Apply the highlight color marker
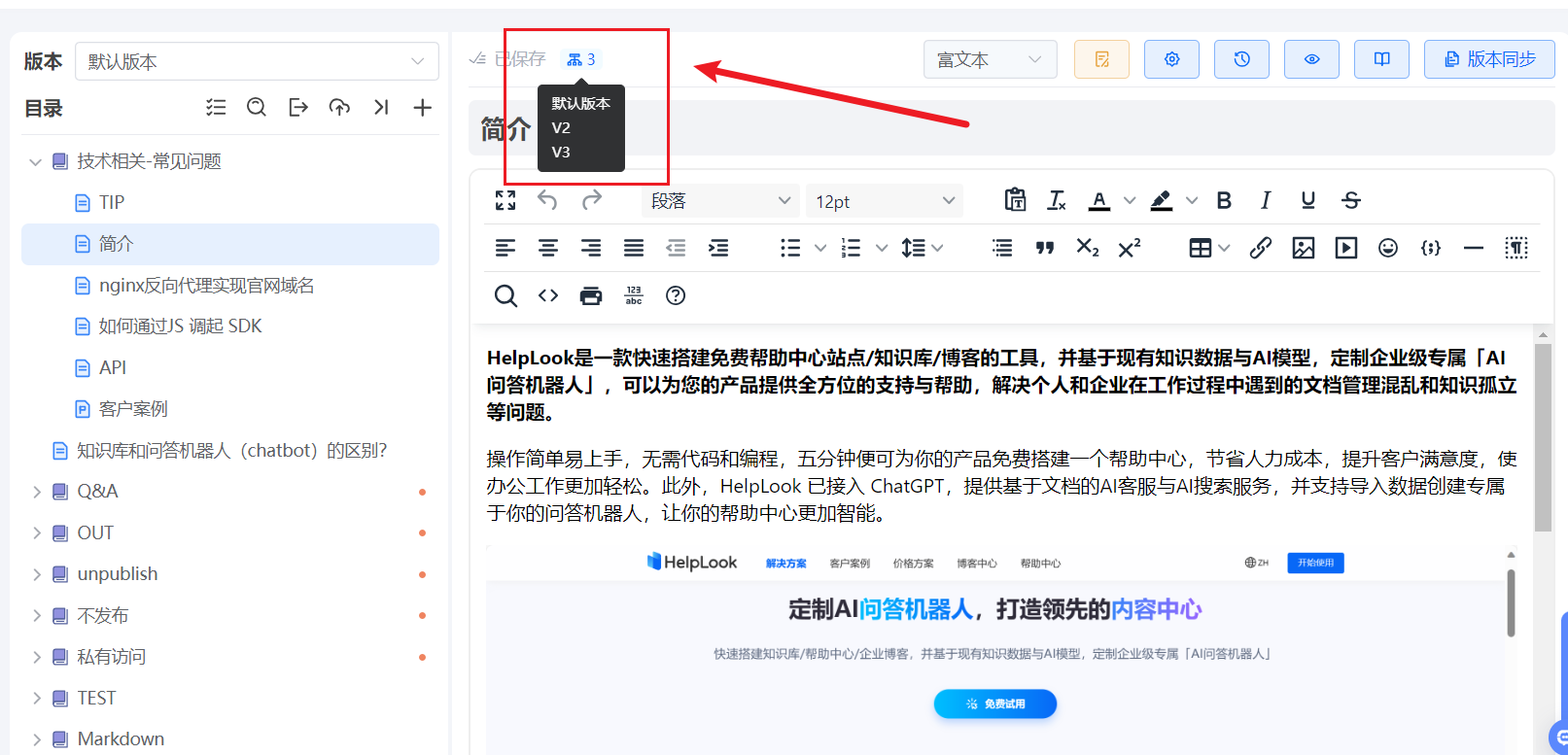The image size is (1568, 755). pos(1162,200)
